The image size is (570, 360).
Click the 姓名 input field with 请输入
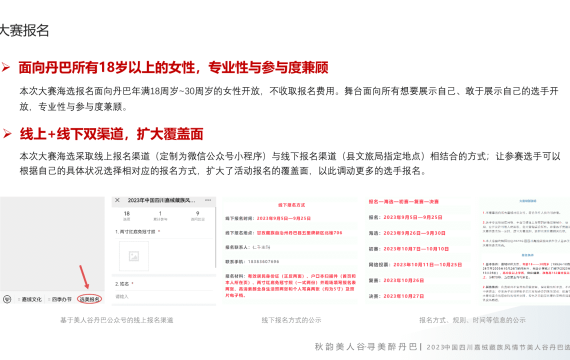(x=164, y=296)
